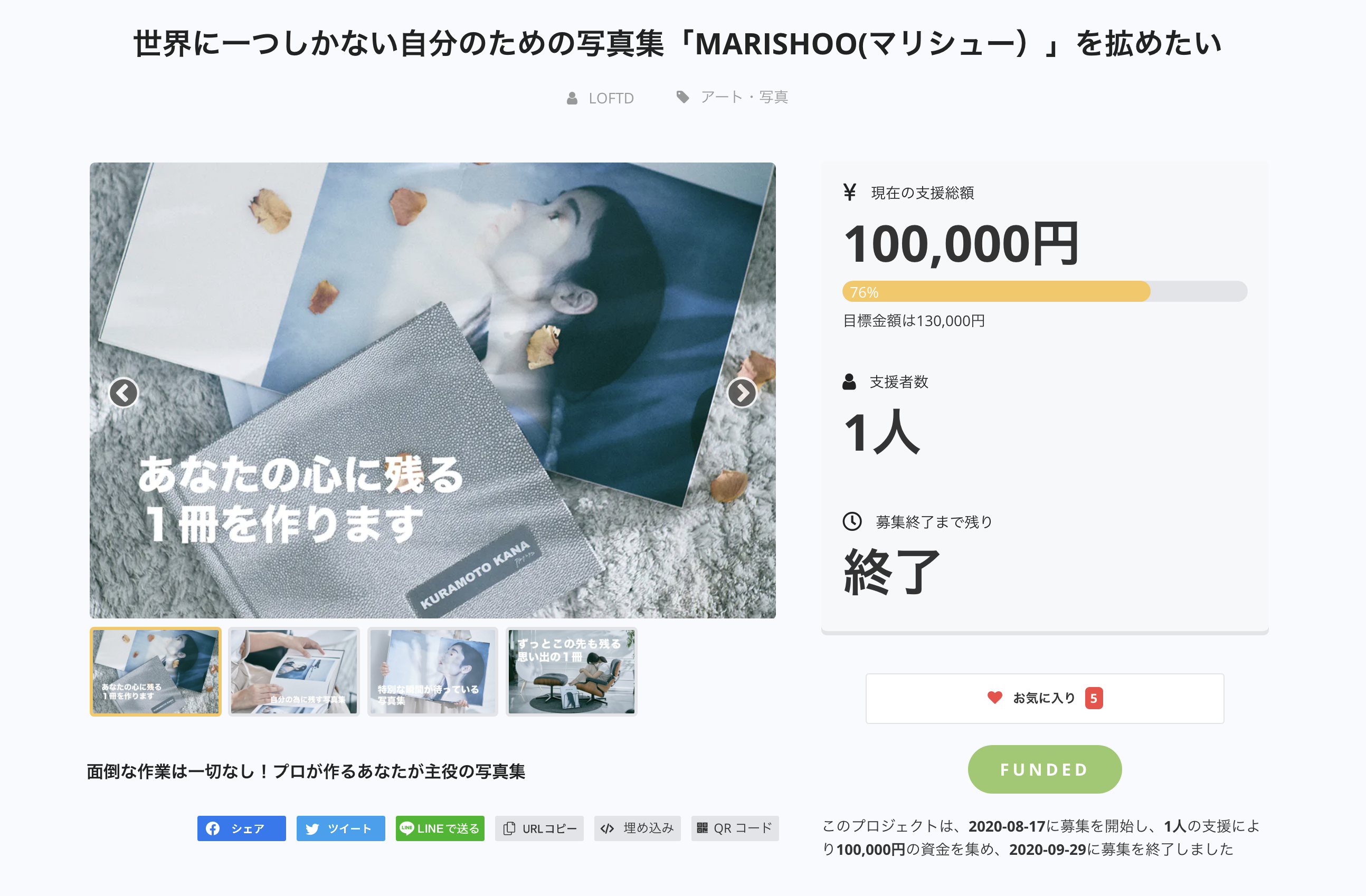Open the LOFTD author profile link

[x=611, y=98]
